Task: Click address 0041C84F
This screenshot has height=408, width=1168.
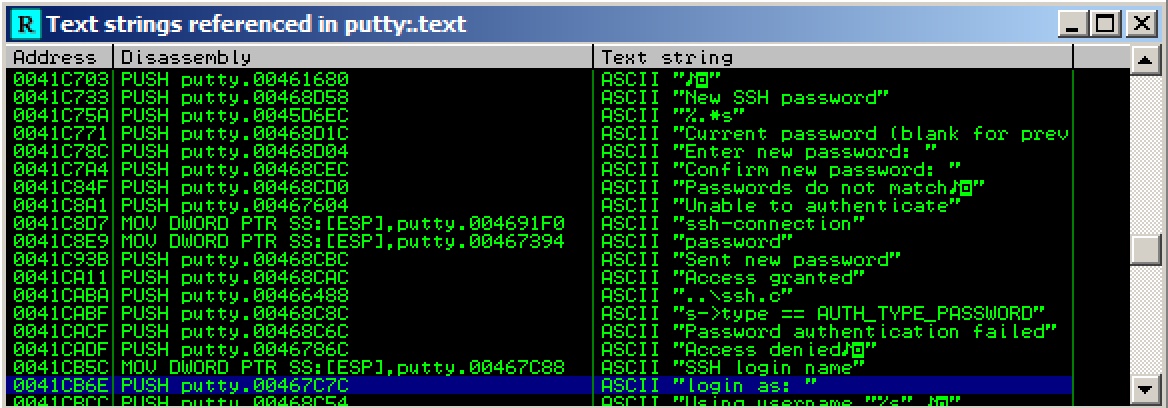Action: click(x=61, y=187)
